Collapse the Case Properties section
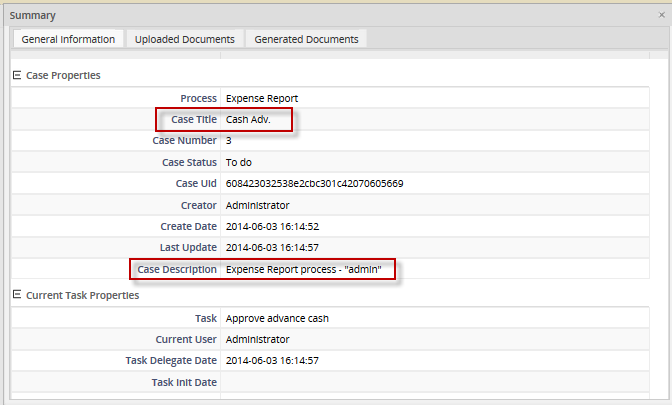The height and width of the screenshot is (405, 672). pyautogui.click(x=16, y=75)
